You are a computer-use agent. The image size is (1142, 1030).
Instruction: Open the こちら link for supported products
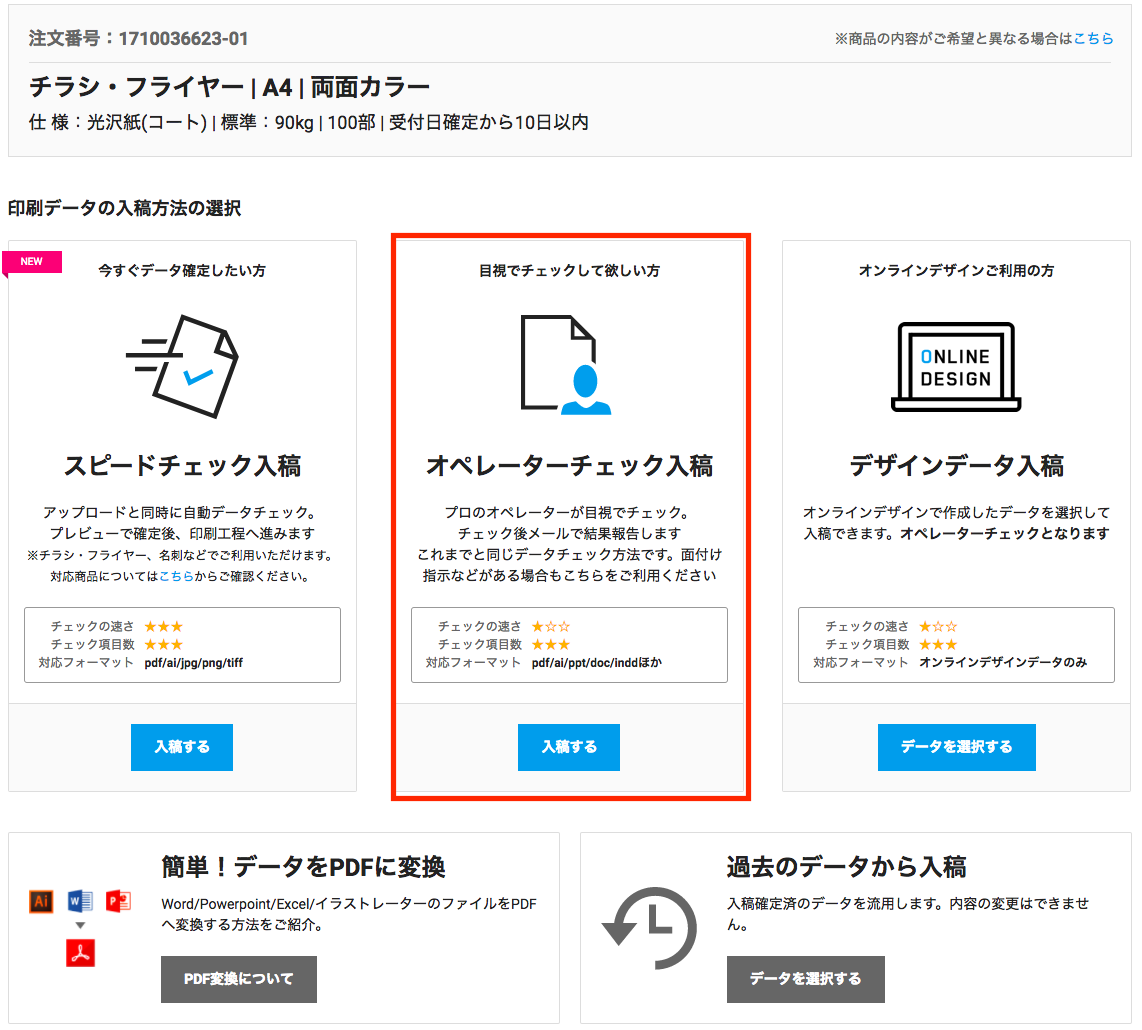[176, 576]
